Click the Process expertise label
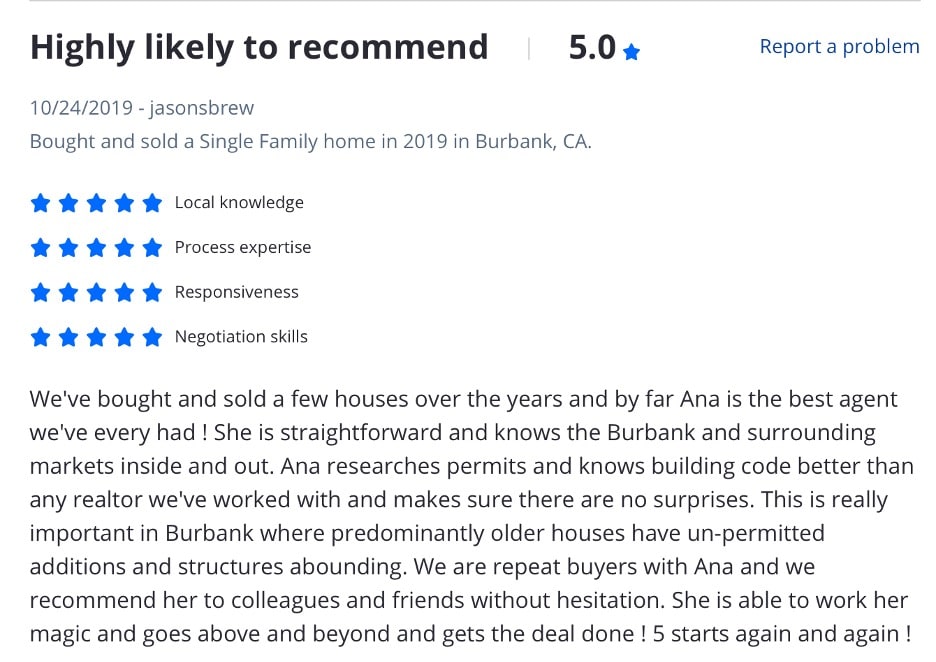 point(243,247)
